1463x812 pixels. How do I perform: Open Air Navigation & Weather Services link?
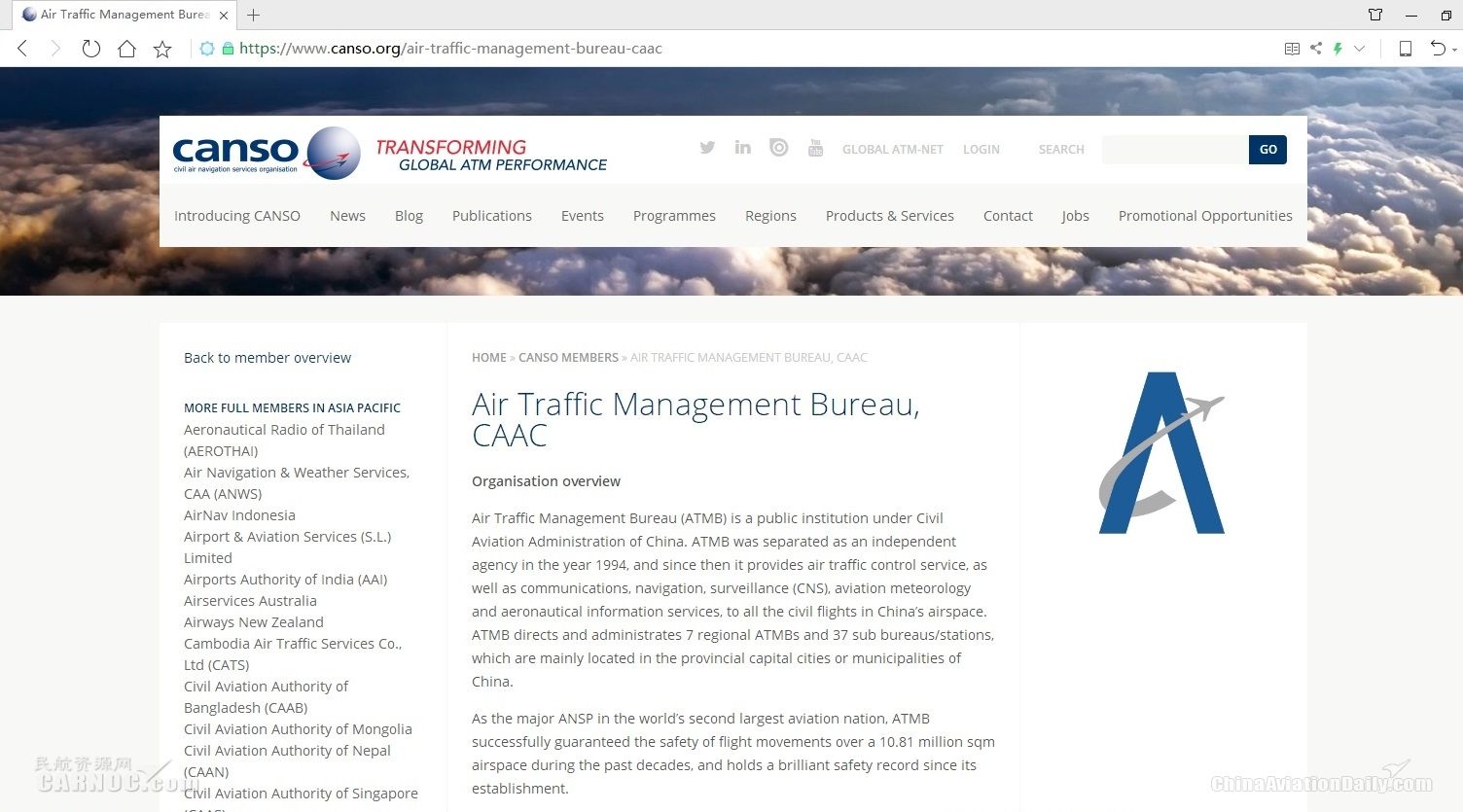coord(297,482)
